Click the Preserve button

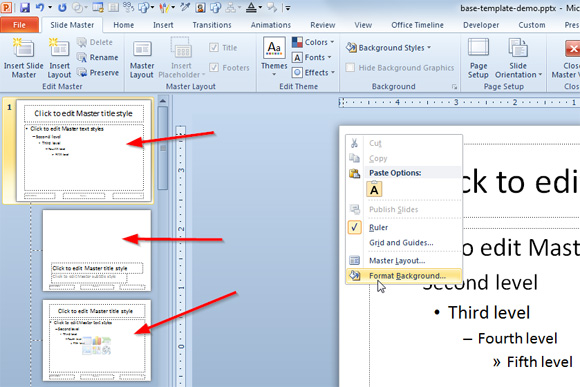tap(98, 73)
